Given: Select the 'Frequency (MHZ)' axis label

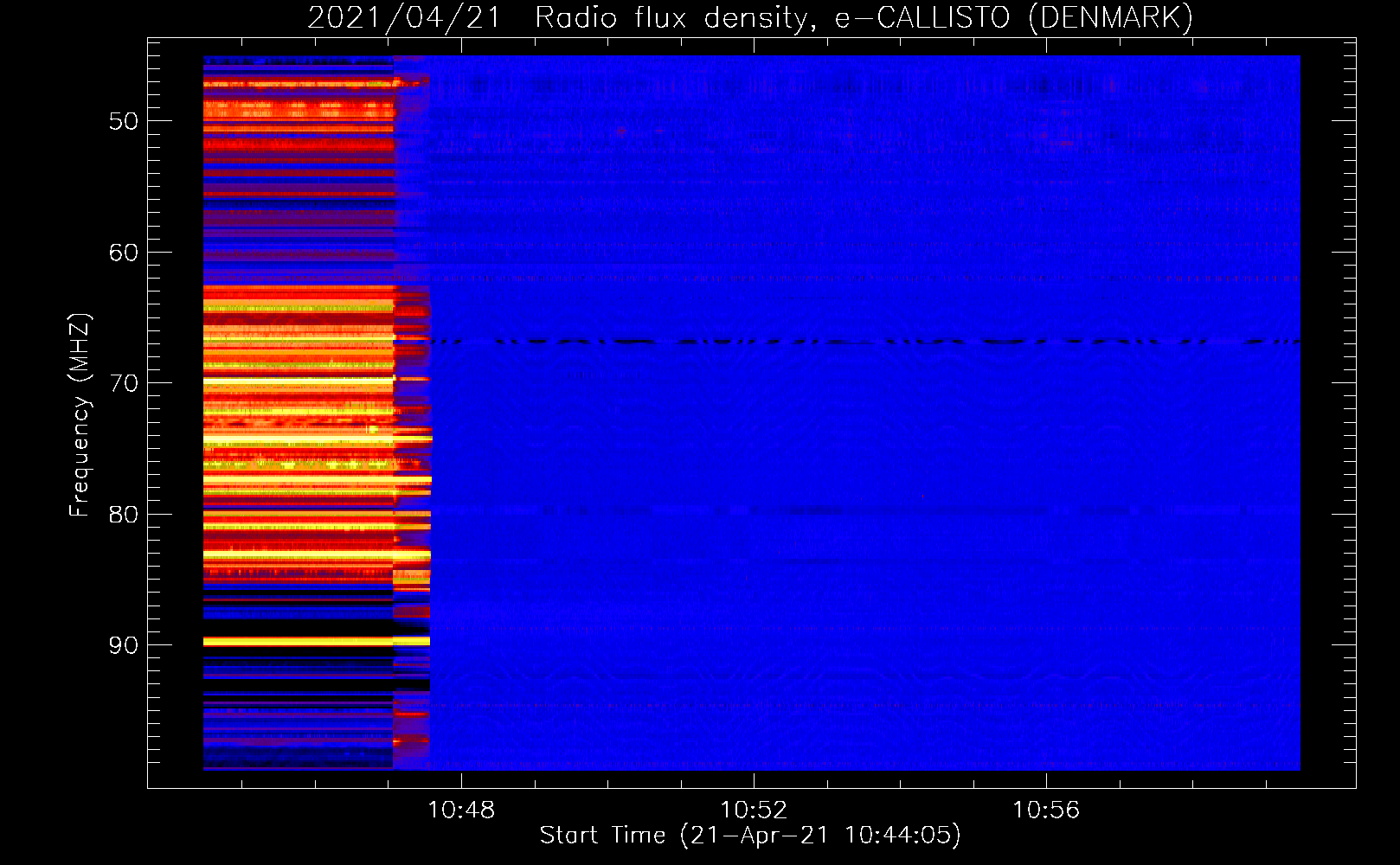Looking at the screenshot, I should click(x=80, y=415).
